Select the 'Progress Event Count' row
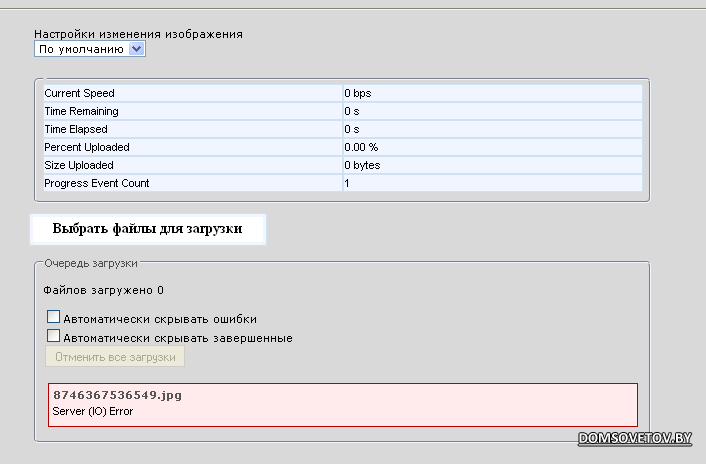Image resolution: width=706 pixels, height=464 pixels. coord(343,183)
